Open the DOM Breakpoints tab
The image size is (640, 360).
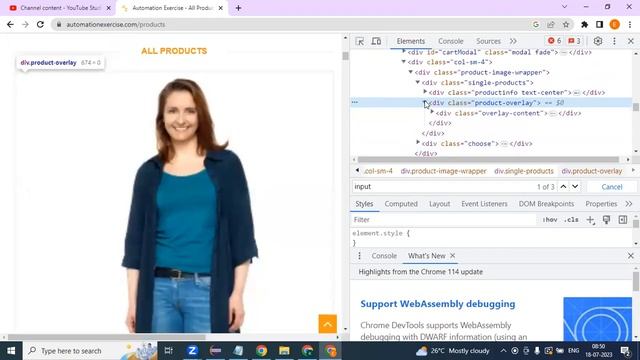pos(547,204)
